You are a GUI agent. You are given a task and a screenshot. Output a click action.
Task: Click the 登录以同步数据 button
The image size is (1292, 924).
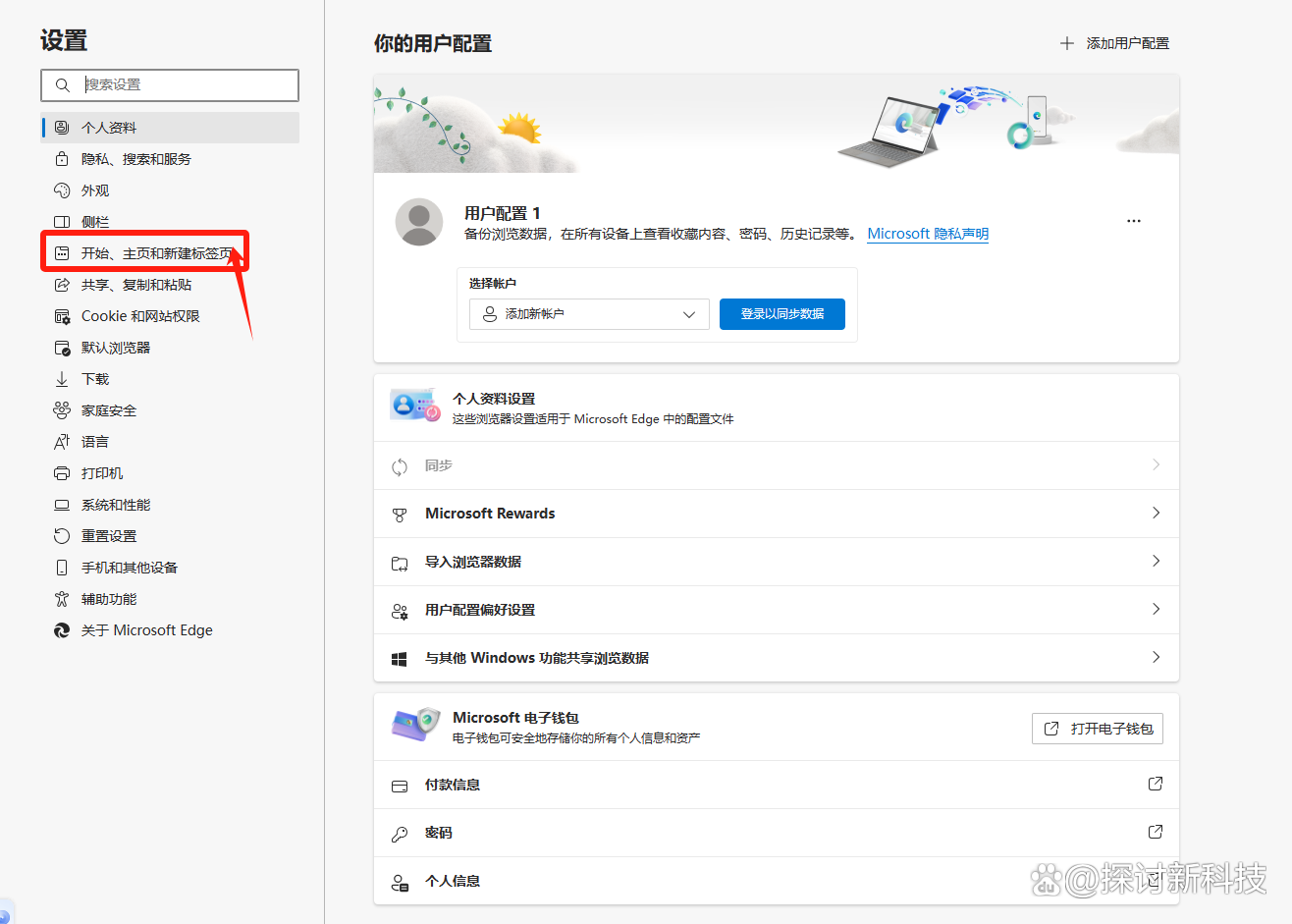tap(782, 314)
